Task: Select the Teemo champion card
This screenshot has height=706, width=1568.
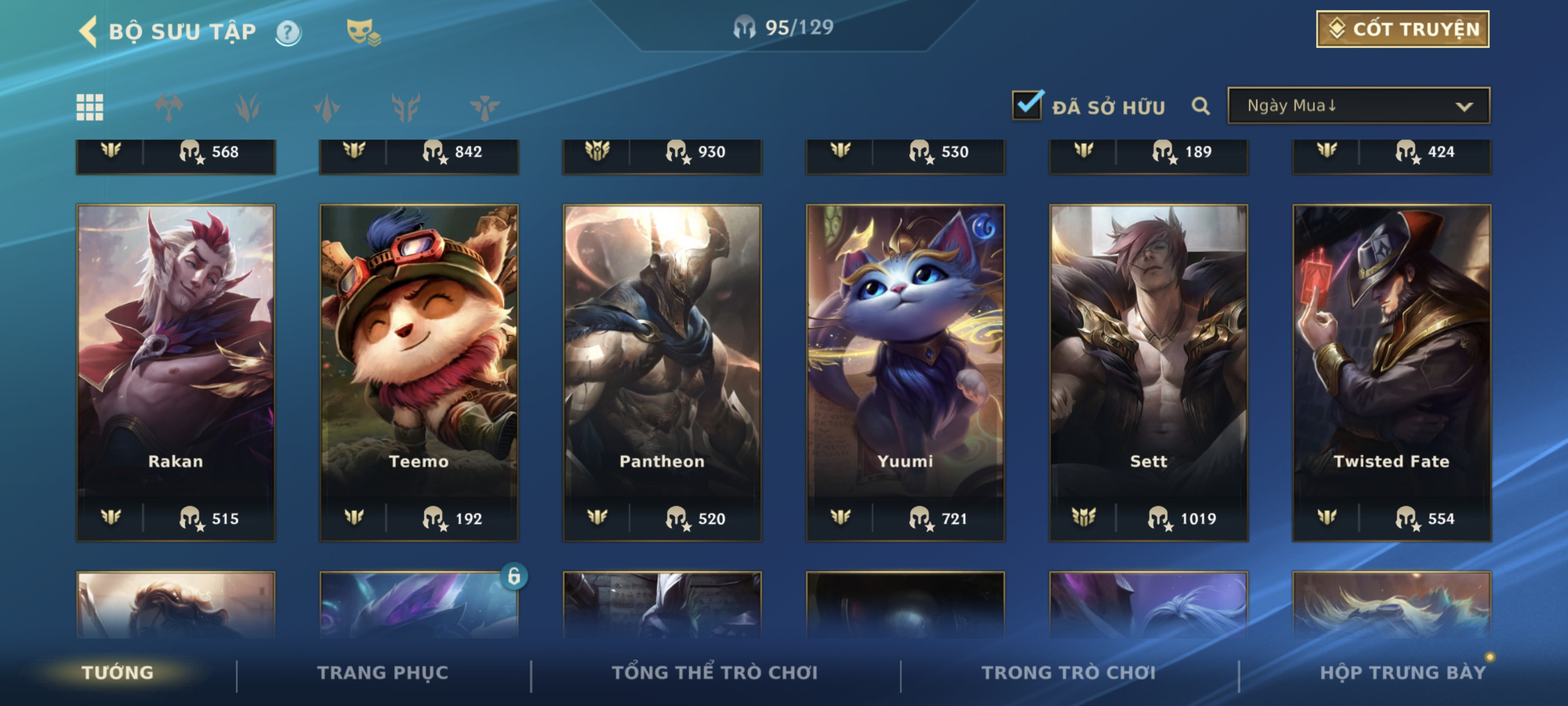Action: point(419,372)
